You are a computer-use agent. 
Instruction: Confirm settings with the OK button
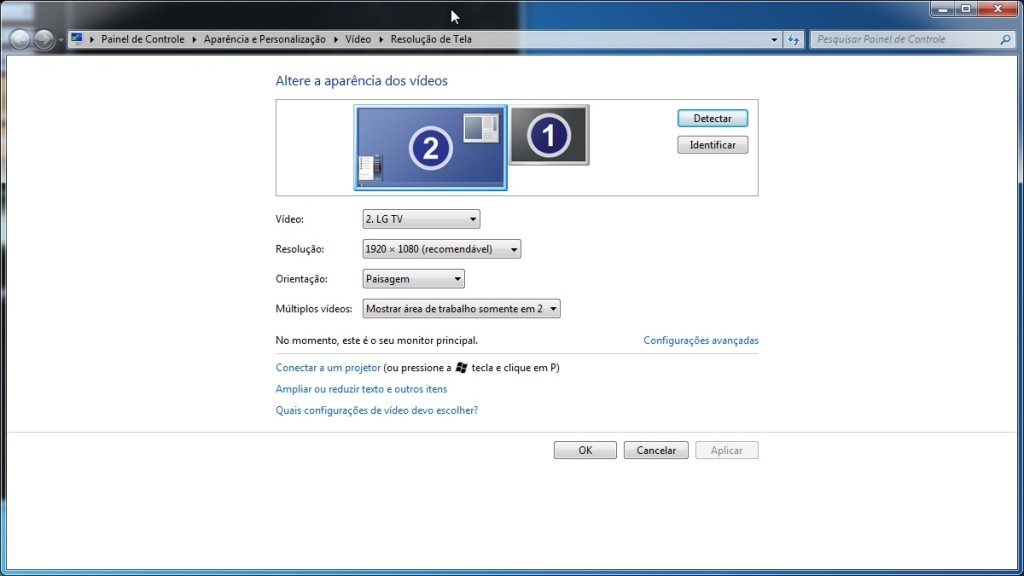pos(584,449)
